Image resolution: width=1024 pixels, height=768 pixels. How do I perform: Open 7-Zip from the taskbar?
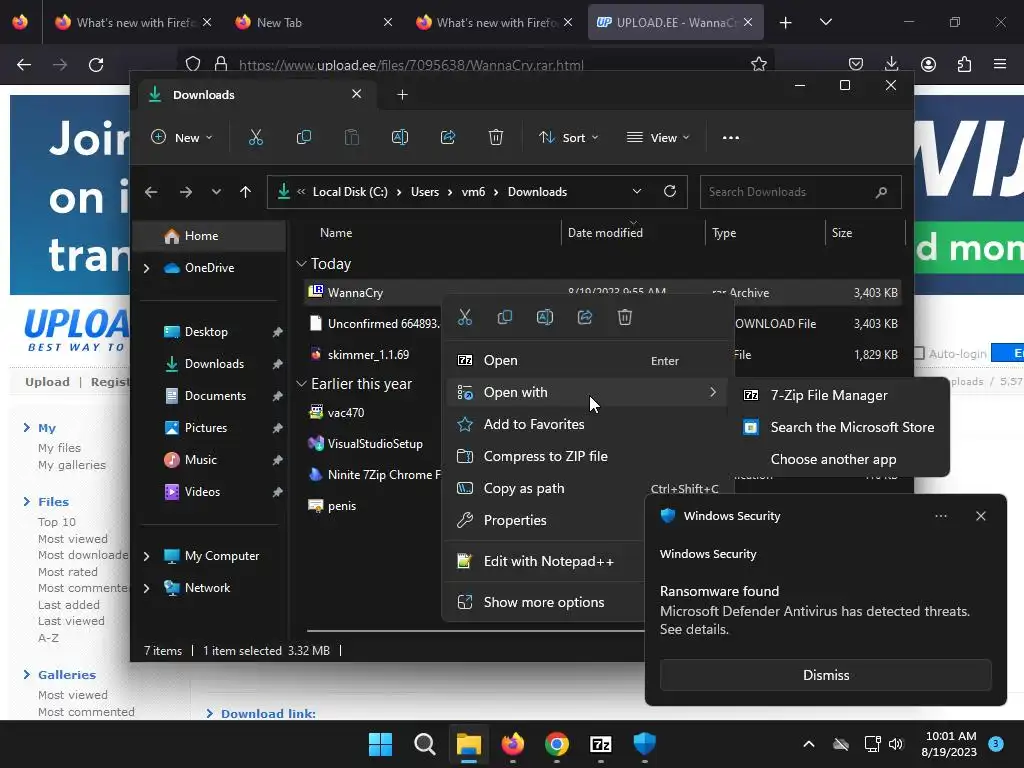click(x=600, y=744)
